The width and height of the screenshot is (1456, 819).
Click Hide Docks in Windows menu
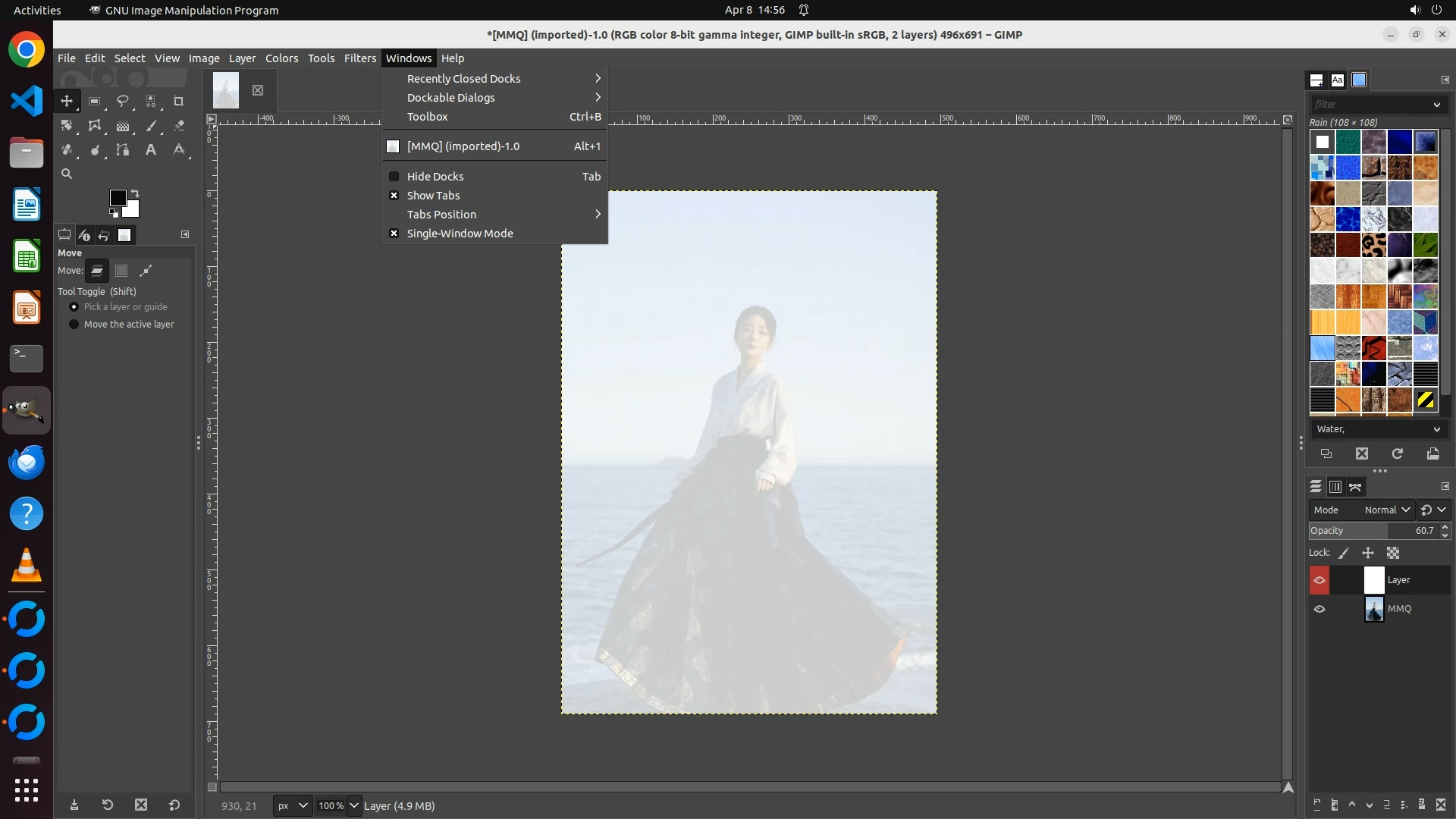pos(435,177)
